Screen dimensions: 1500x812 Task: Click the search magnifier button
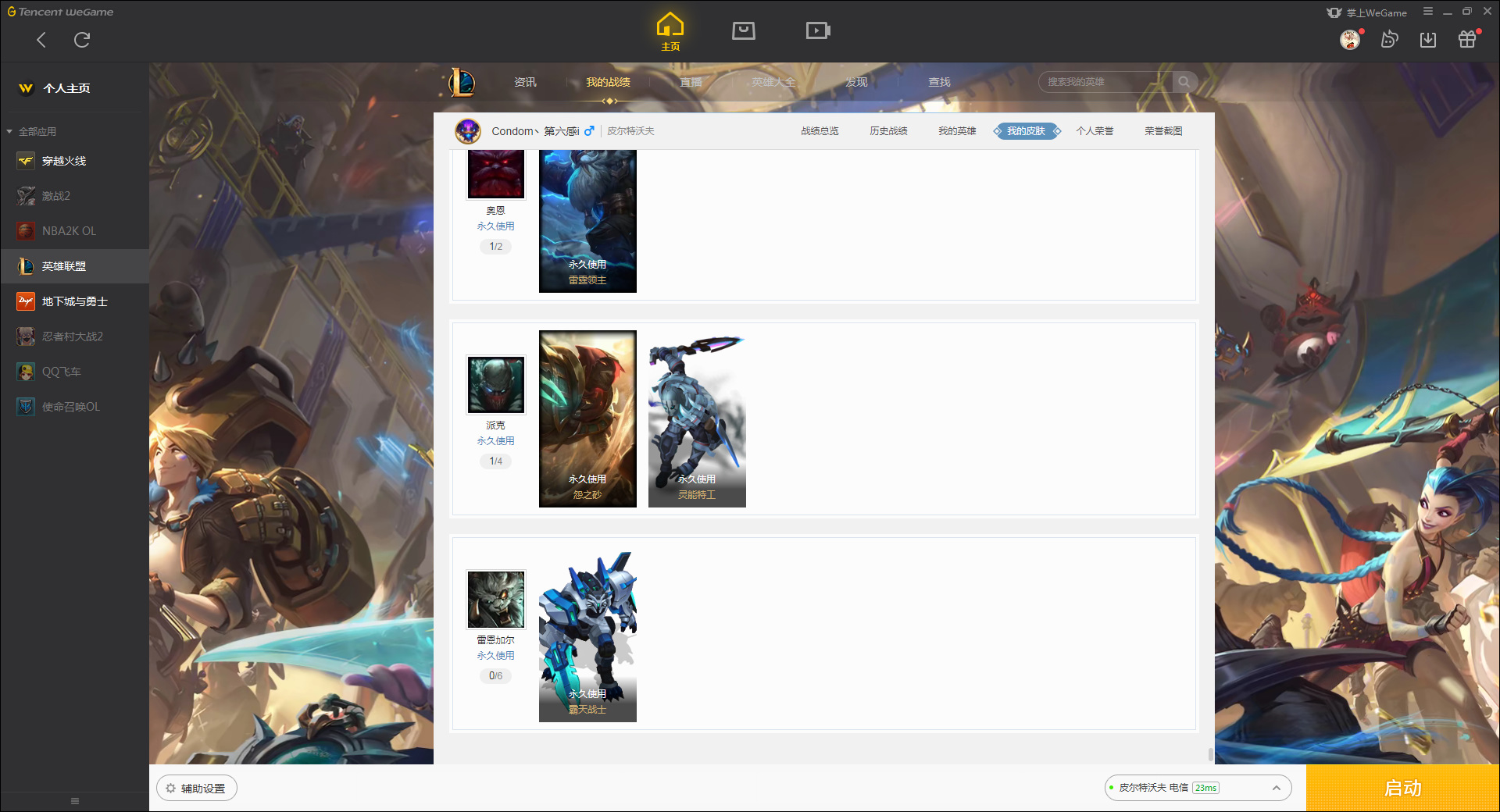1184,82
